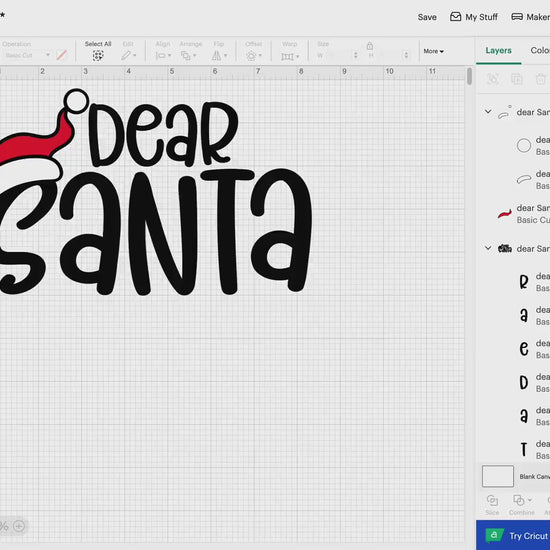The image size is (550, 550).
Task: Open the Align tool
Action: click(x=163, y=55)
